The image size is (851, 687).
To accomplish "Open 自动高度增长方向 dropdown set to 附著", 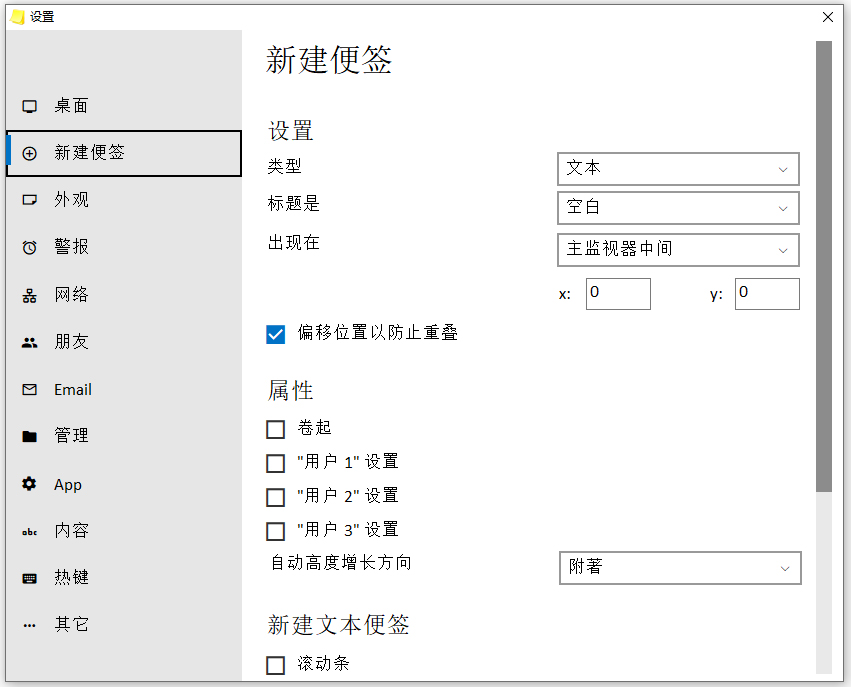I will (x=680, y=567).
